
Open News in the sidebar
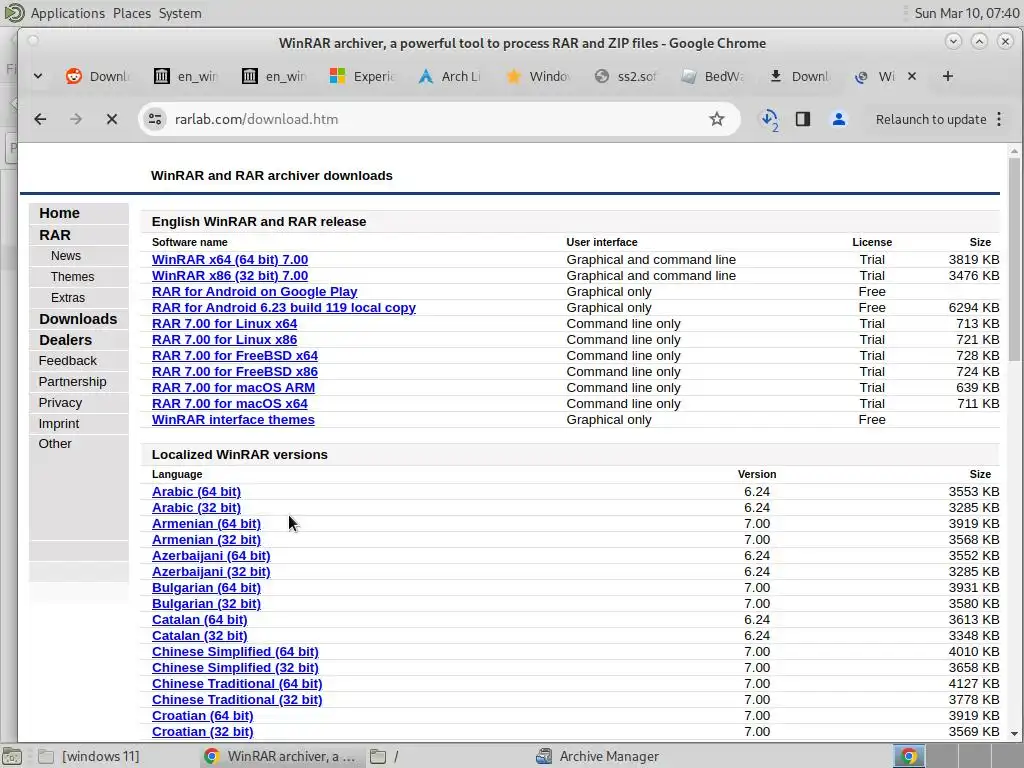coord(66,255)
